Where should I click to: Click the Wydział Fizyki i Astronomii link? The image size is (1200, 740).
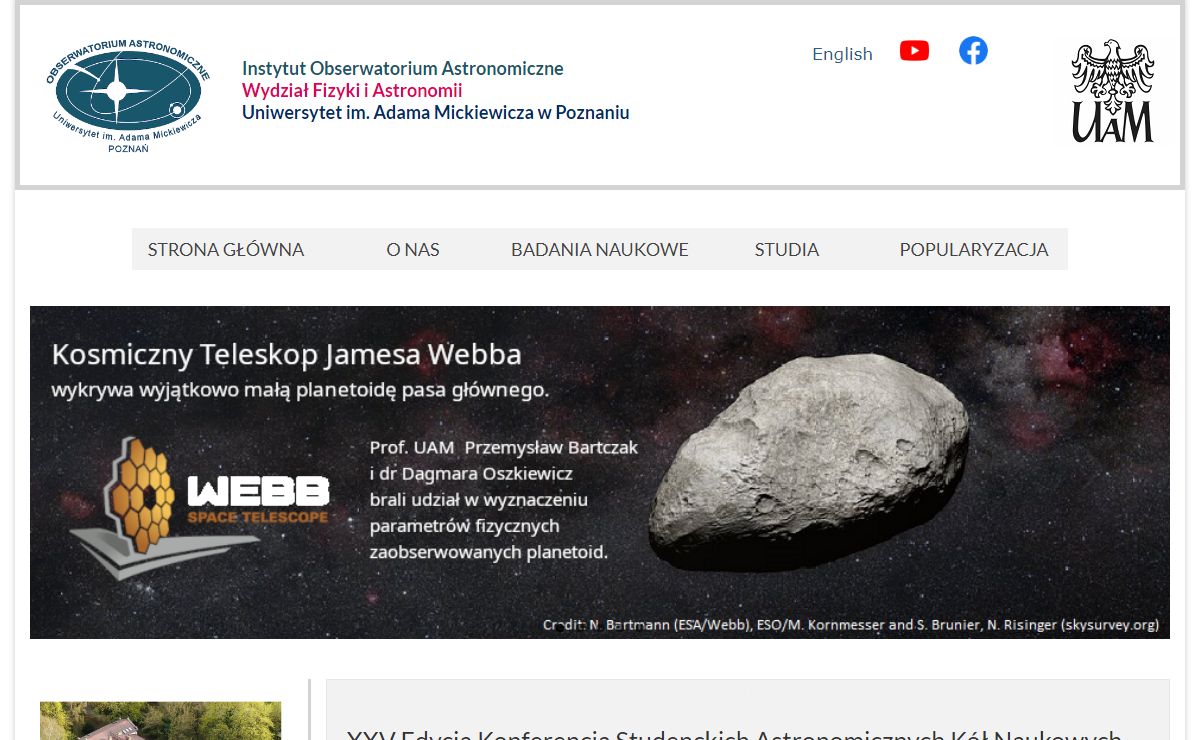tap(352, 91)
